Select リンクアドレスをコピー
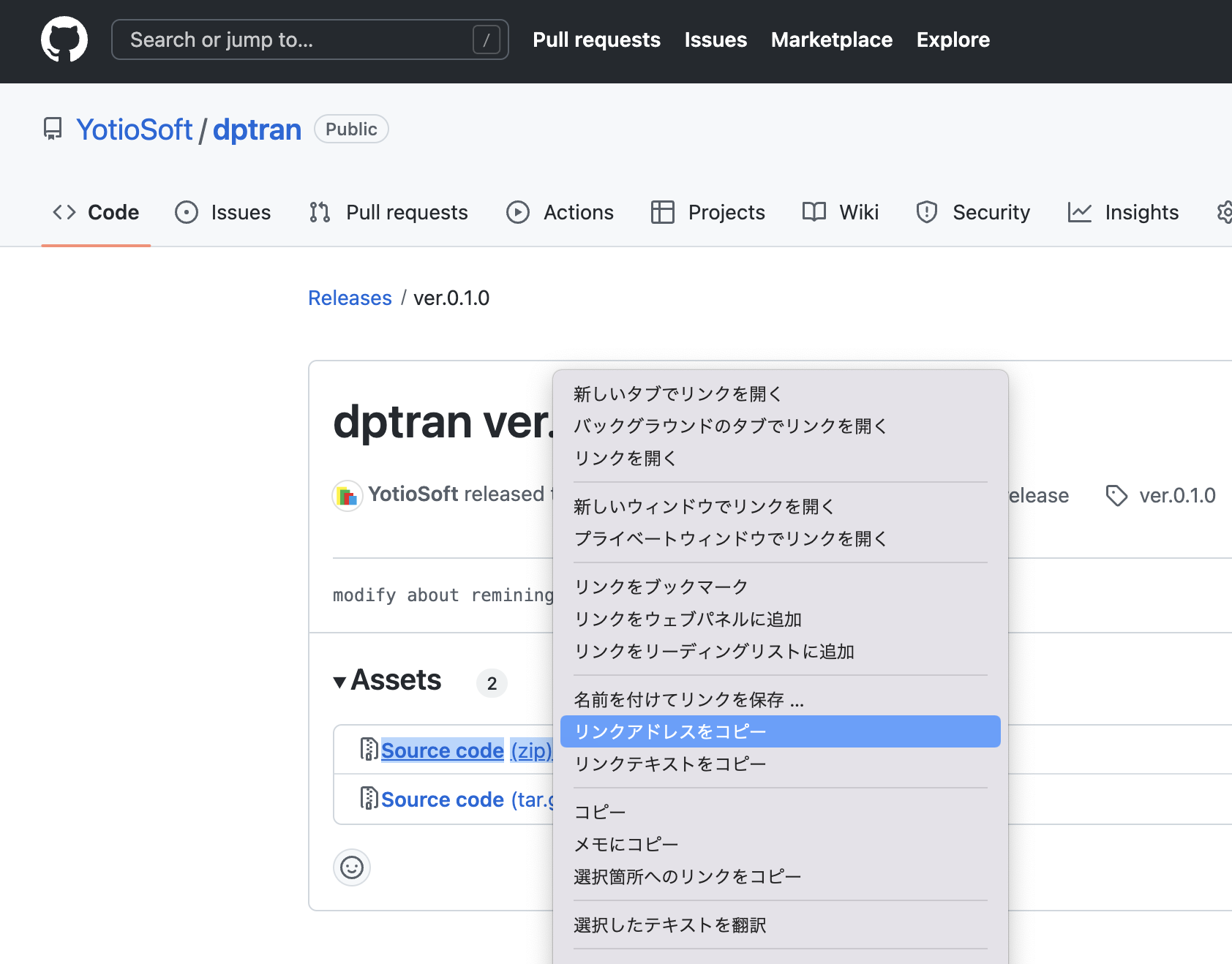This screenshot has width=1232, height=964. click(x=781, y=731)
